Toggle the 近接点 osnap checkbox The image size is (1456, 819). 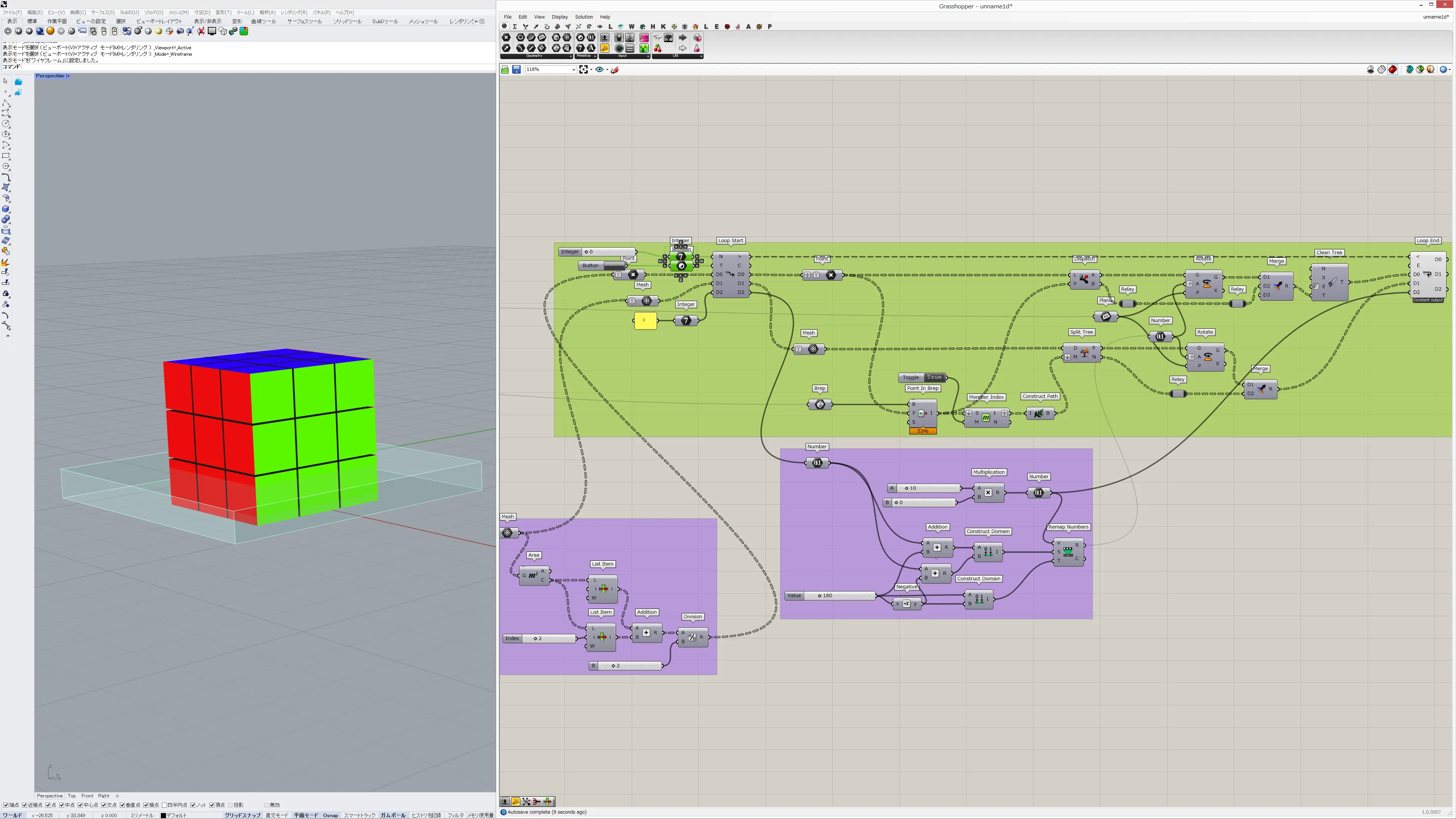(x=24, y=805)
